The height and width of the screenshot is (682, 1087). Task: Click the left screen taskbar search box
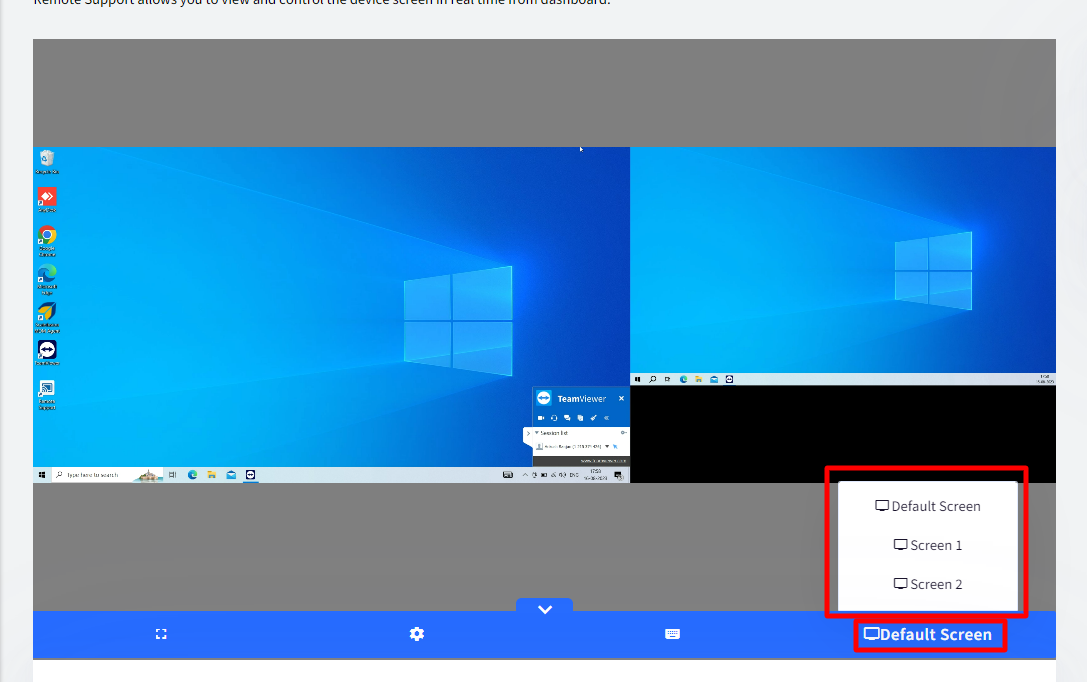click(107, 475)
